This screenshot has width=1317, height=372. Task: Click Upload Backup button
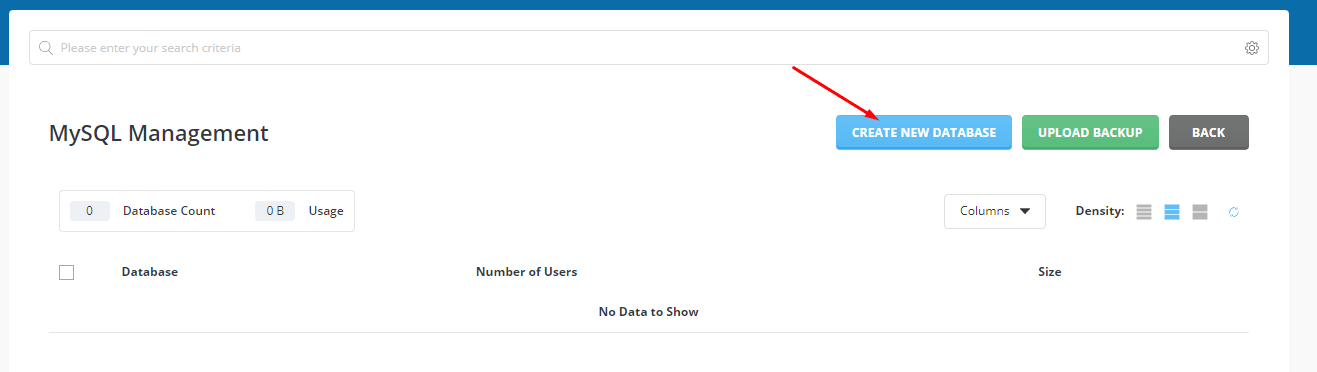(1090, 132)
